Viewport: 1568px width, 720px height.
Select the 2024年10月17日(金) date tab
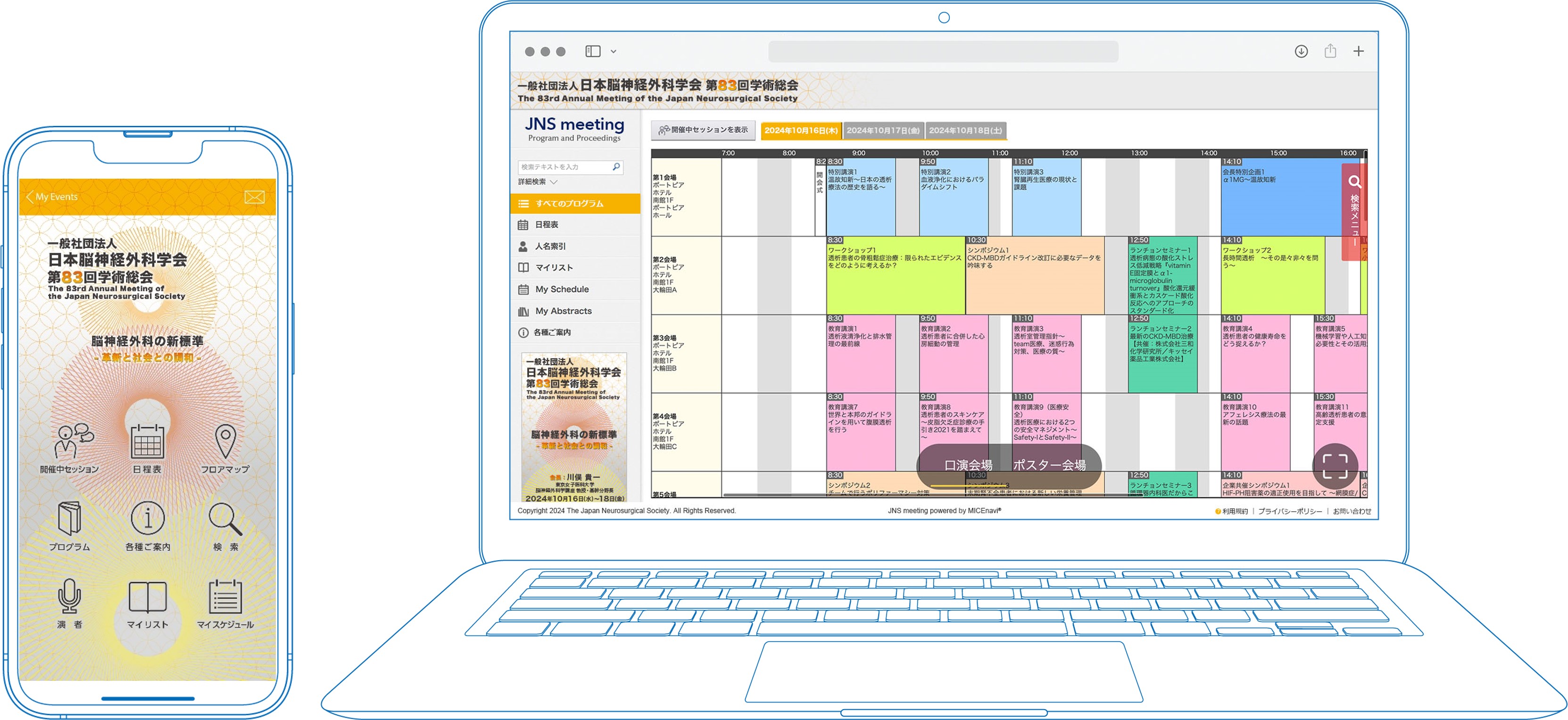pos(883,131)
